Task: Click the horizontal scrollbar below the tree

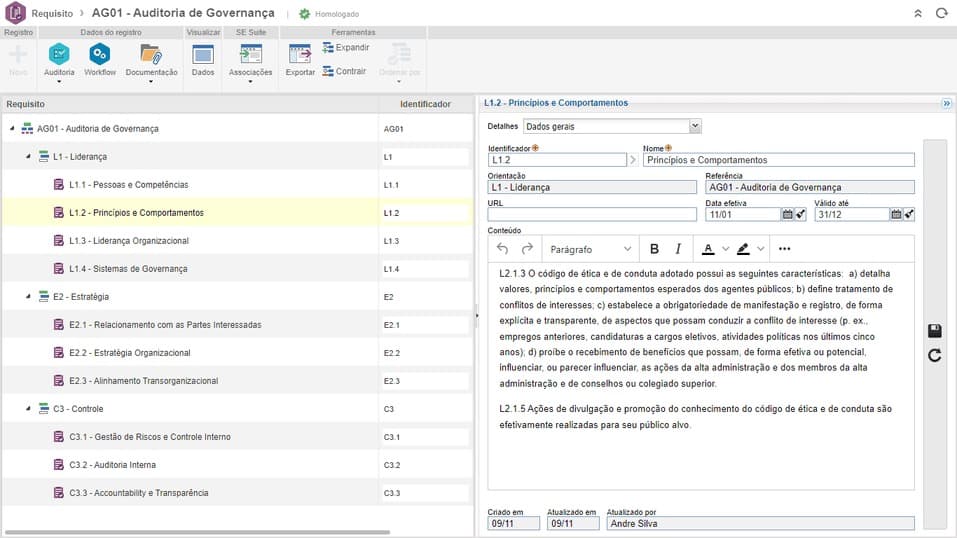Action: click(x=197, y=533)
